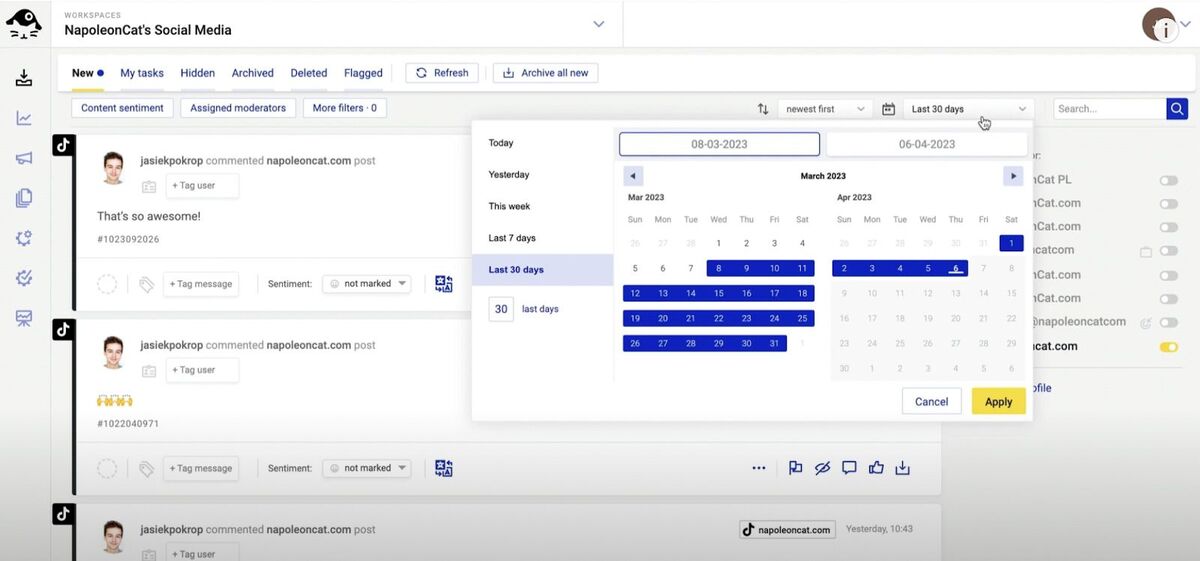Screen dimensions: 1200x561
Task: Open the megaphone Publish sidebar icon
Action: [x=24, y=158]
